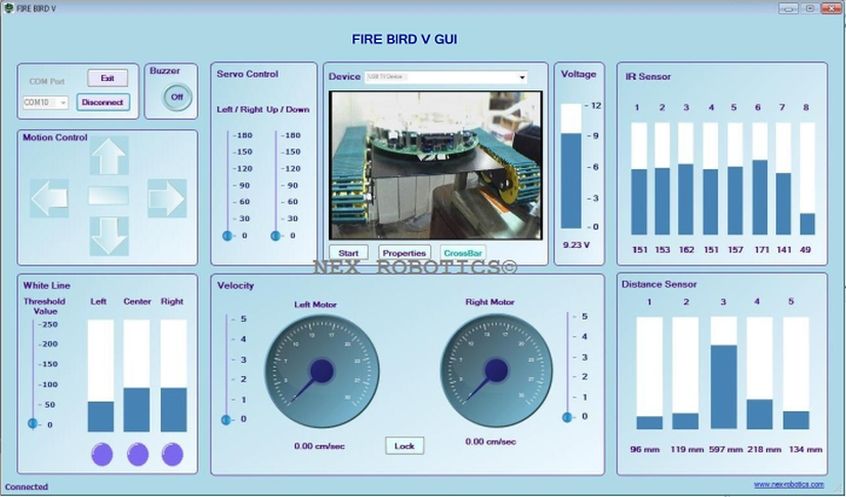Image resolution: width=846 pixels, height=497 pixels.
Task: Click the Start camera button
Action: (x=349, y=253)
